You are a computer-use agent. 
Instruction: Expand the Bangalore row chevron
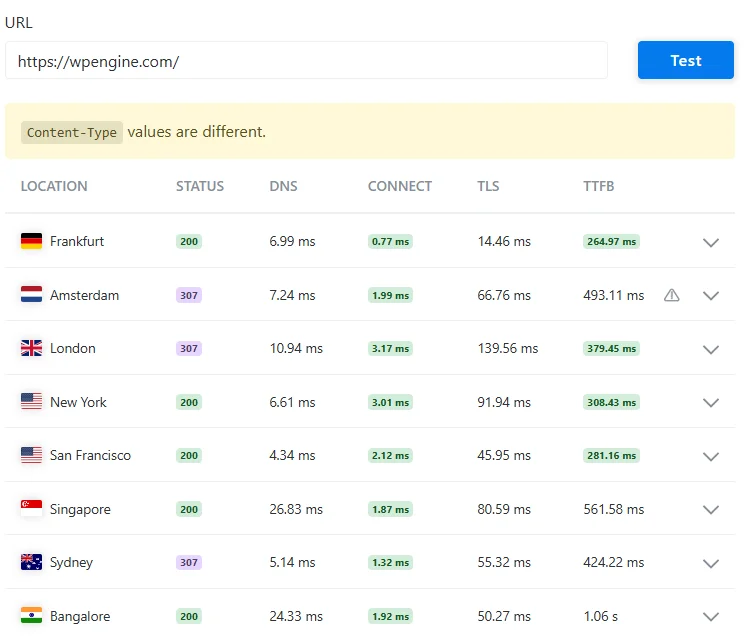(710, 616)
